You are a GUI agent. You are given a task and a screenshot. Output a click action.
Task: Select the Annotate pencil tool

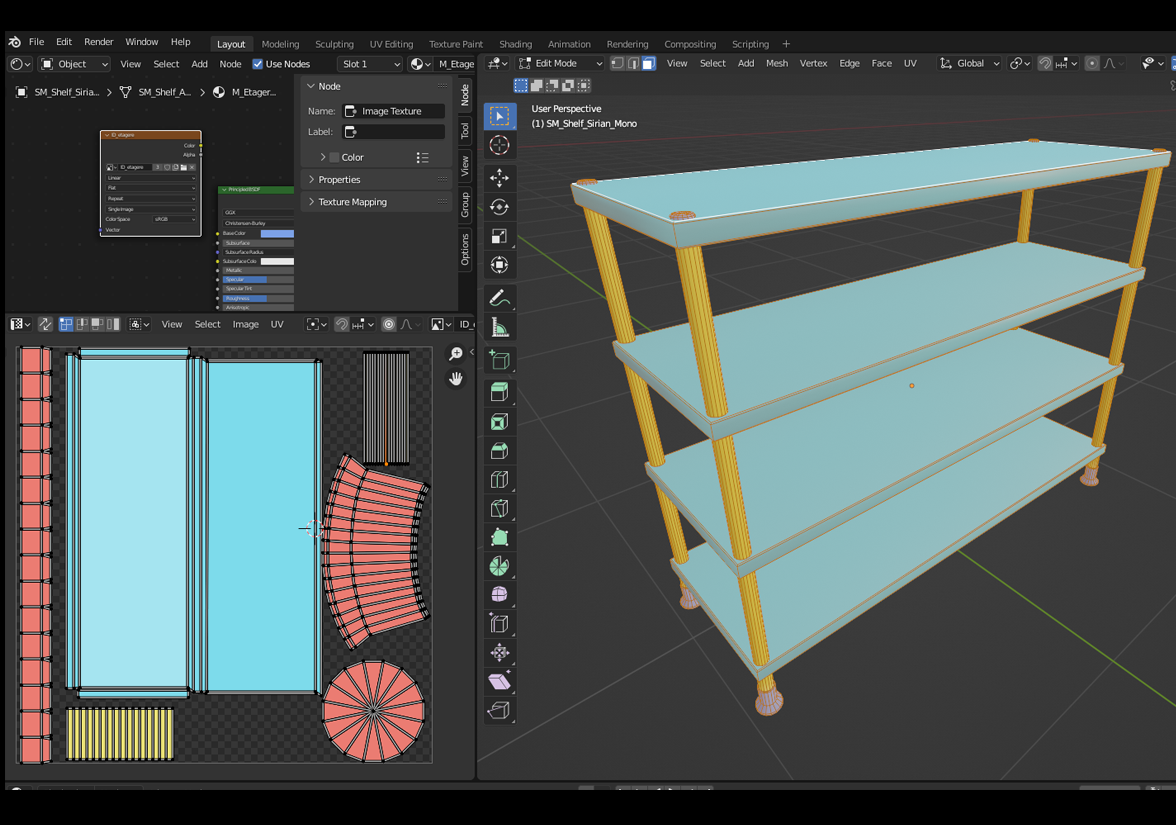coord(499,298)
